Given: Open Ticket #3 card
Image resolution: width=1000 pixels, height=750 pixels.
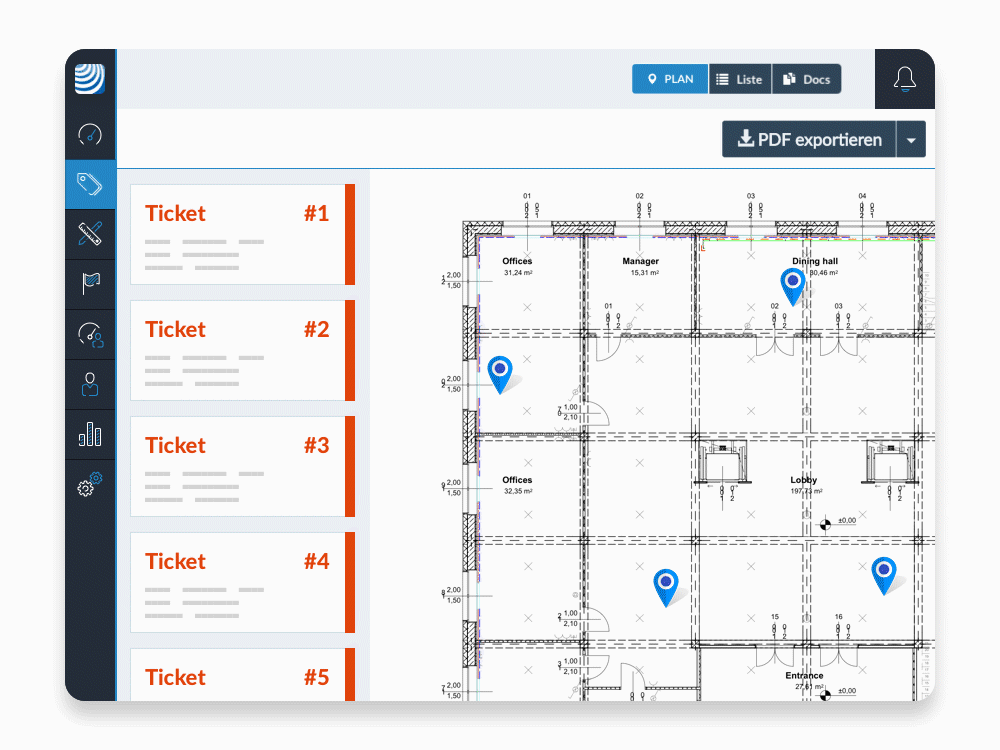Looking at the screenshot, I should [x=238, y=466].
